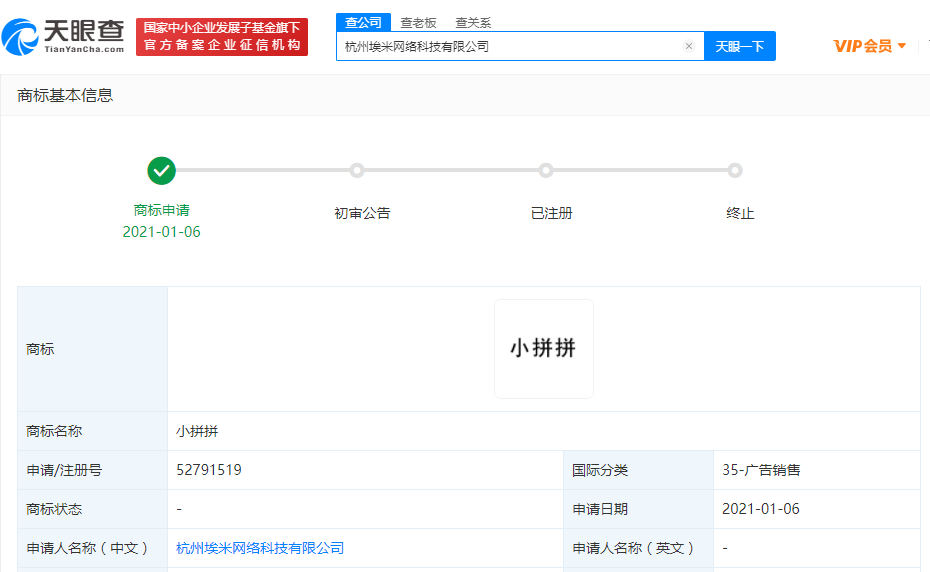Expand the VIP会员 dropdown arrow
The height and width of the screenshot is (572, 930).
(x=902, y=46)
